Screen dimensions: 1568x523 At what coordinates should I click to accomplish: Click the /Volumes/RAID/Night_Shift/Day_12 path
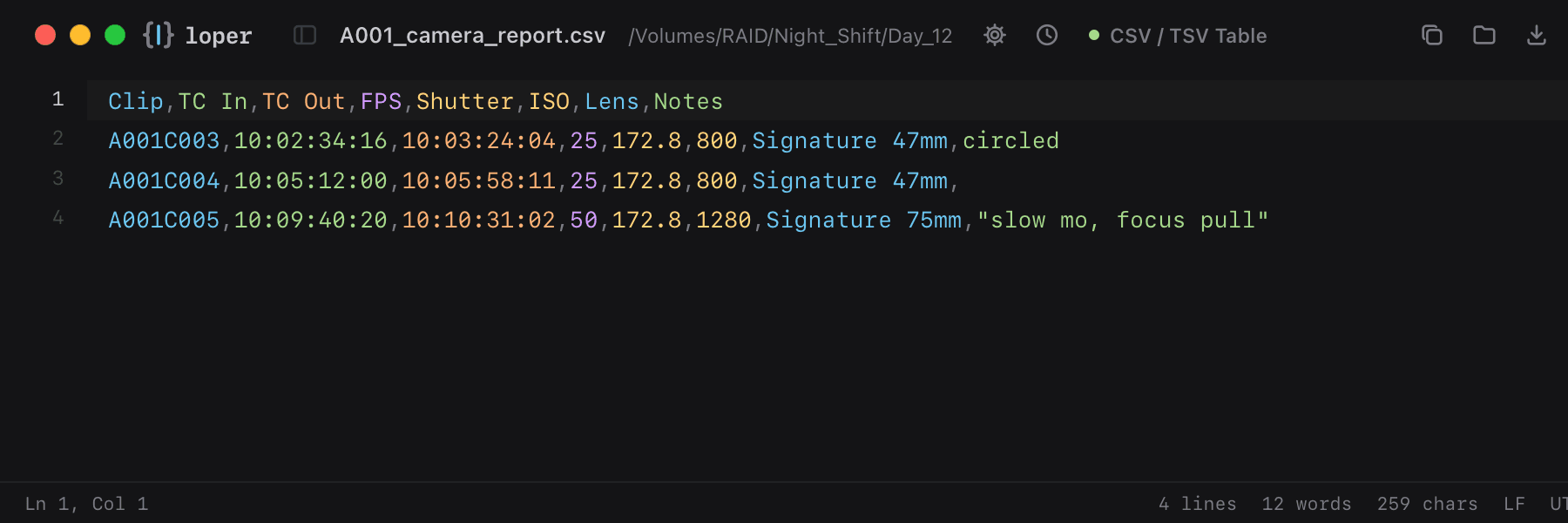(x=791, y=36)
